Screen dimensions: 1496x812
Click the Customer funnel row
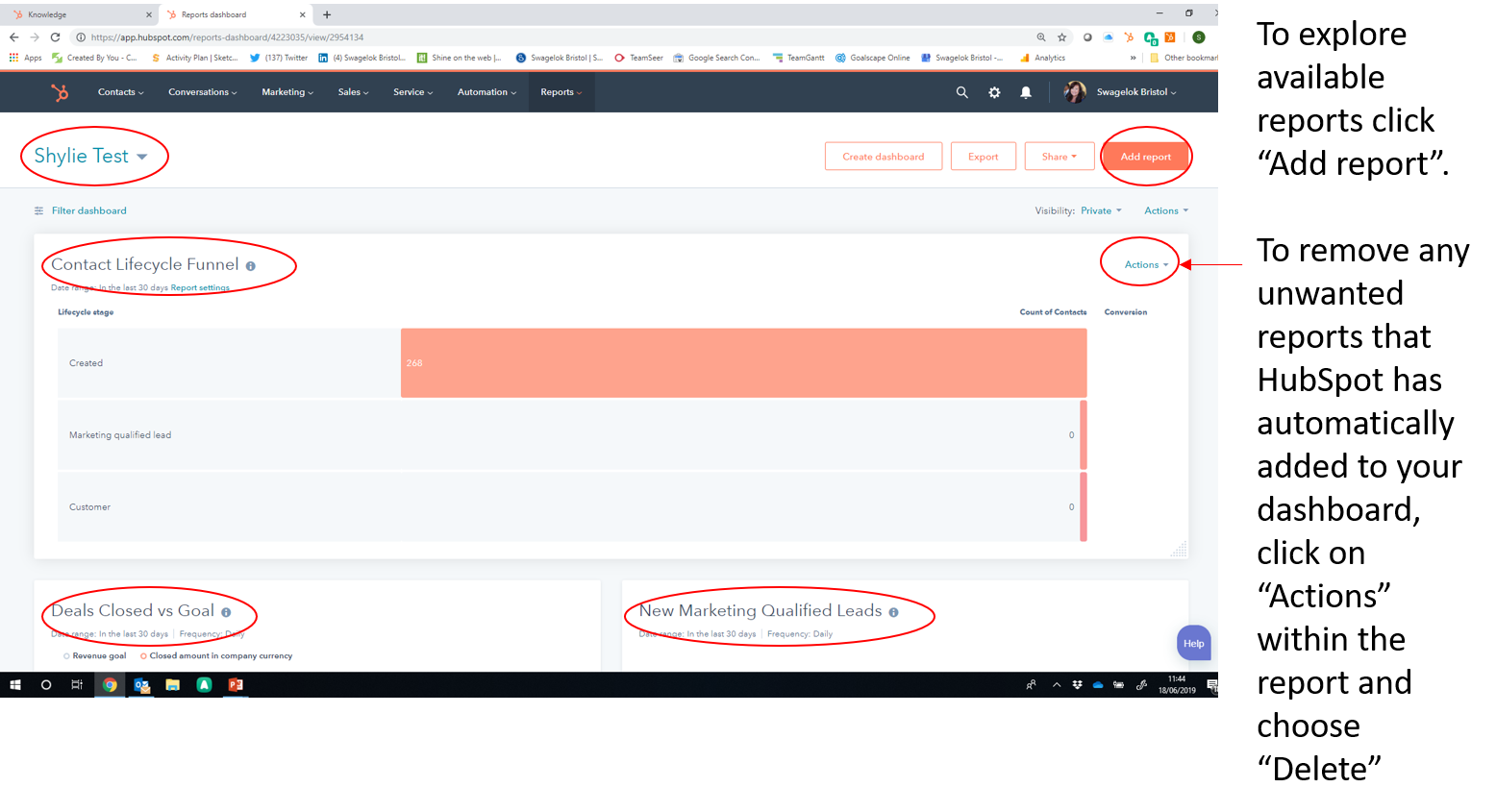(x=572, y=507)
